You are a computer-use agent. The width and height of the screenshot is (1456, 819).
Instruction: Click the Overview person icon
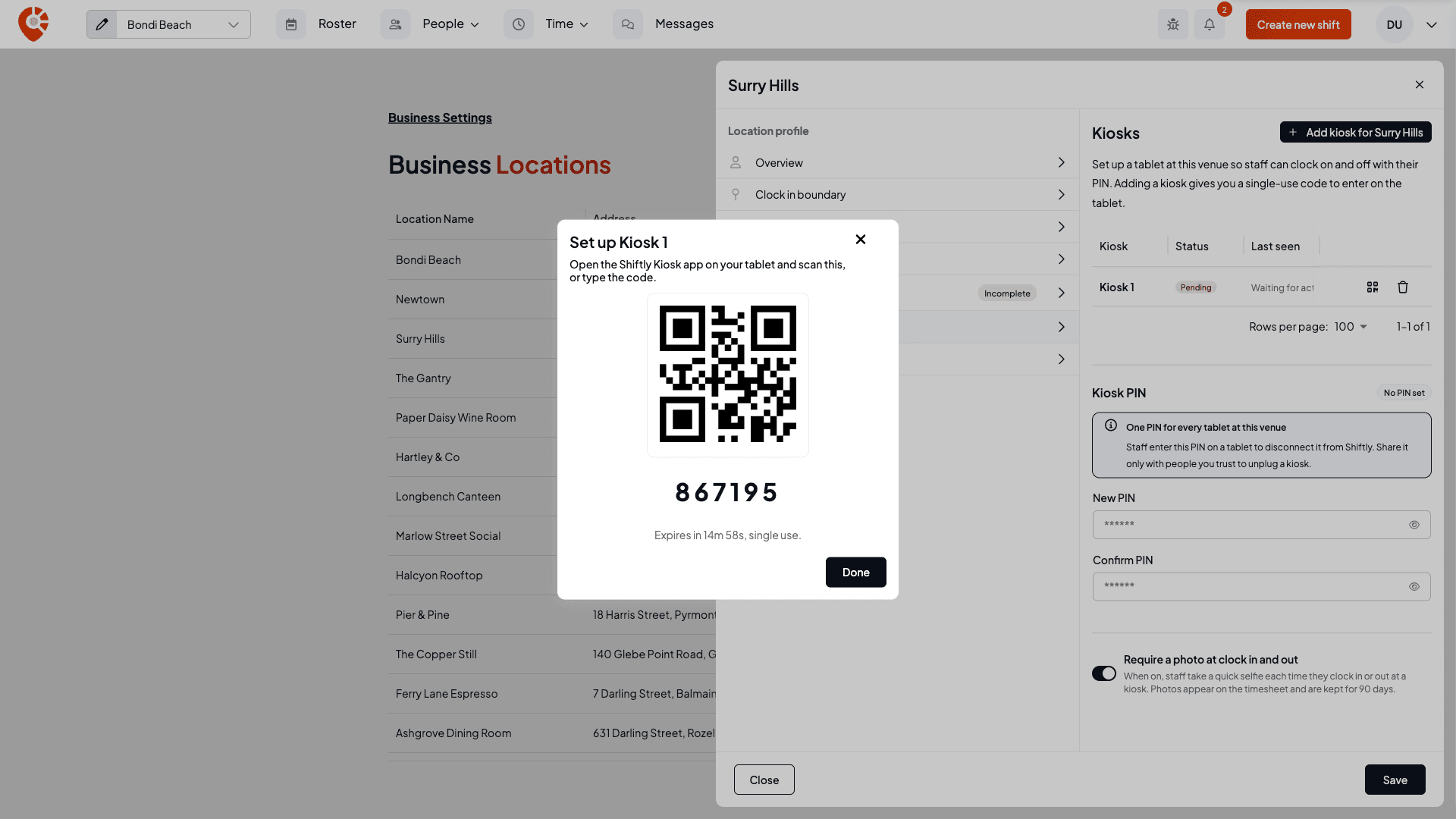point(736,162)
